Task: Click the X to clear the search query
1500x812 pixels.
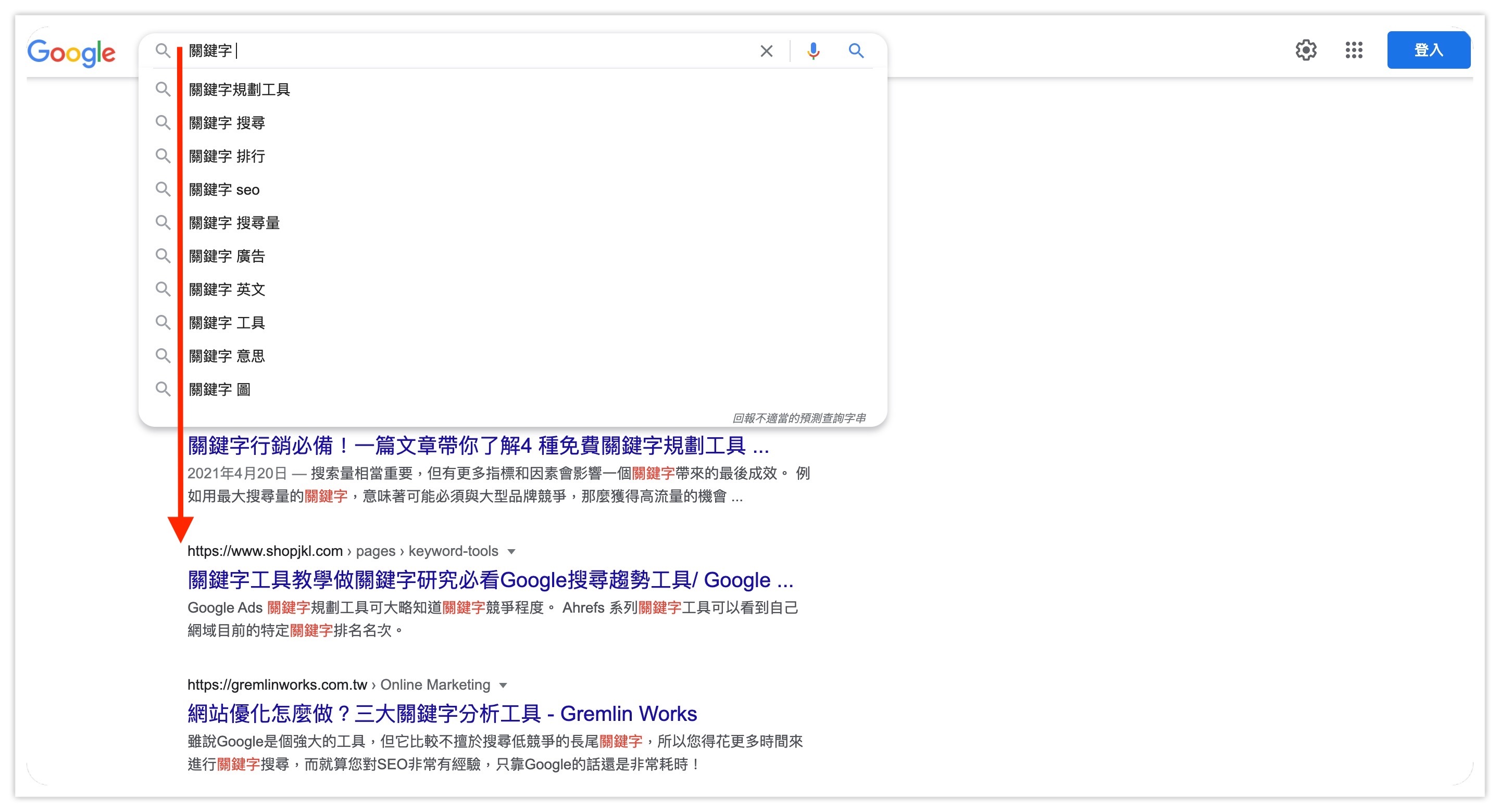Action: (766, 51)
